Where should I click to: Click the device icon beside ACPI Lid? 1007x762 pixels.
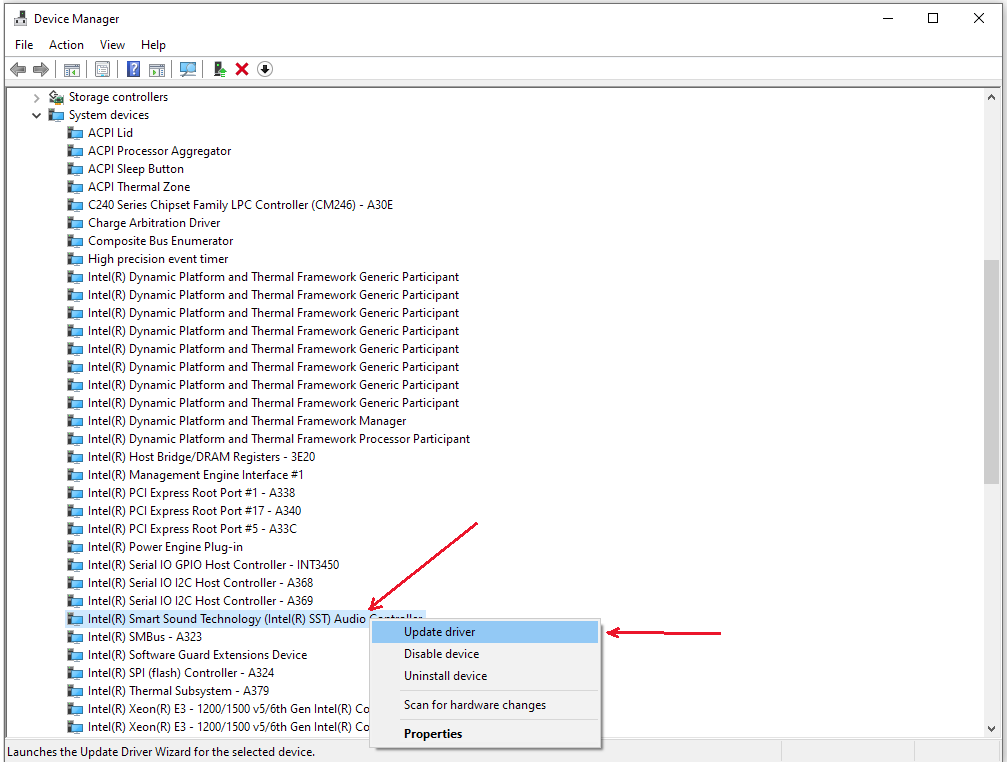point(75,133)
